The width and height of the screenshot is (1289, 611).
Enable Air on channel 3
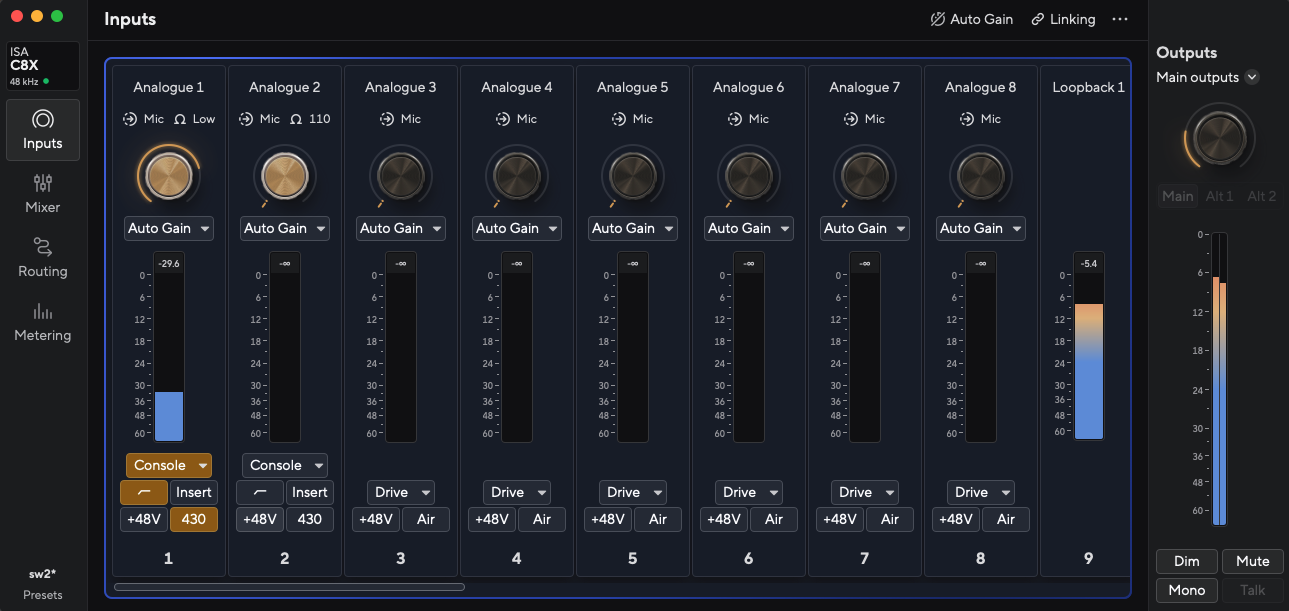coord(426,519)
